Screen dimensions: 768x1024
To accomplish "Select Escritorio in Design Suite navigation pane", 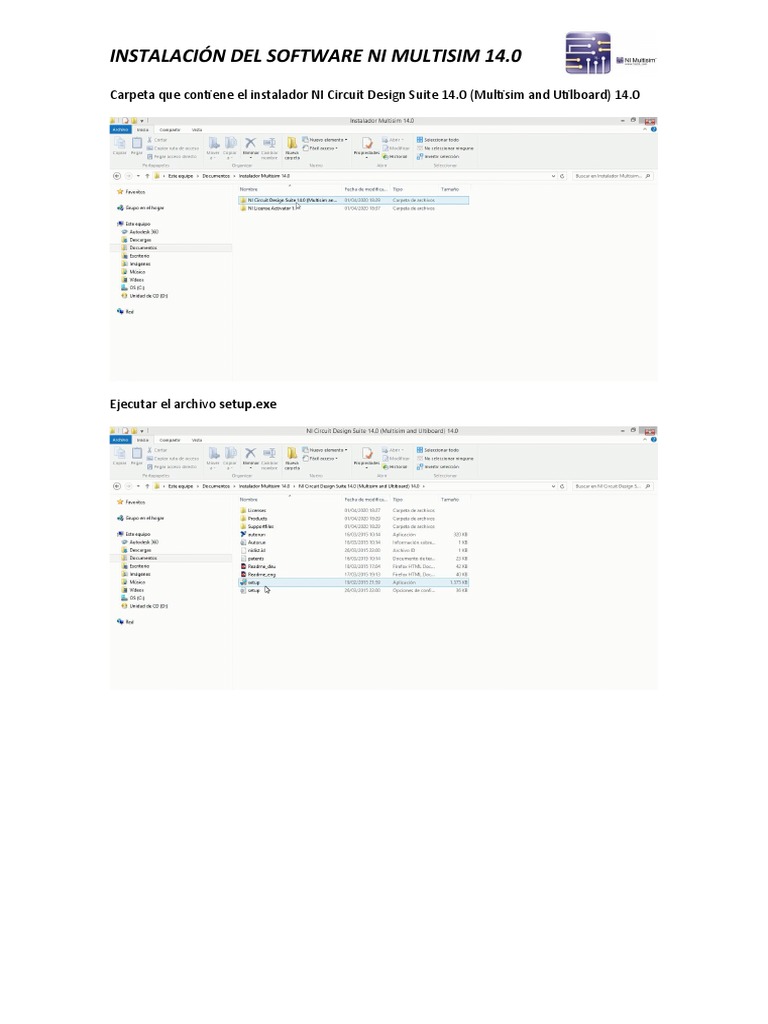I will point(136,566).
